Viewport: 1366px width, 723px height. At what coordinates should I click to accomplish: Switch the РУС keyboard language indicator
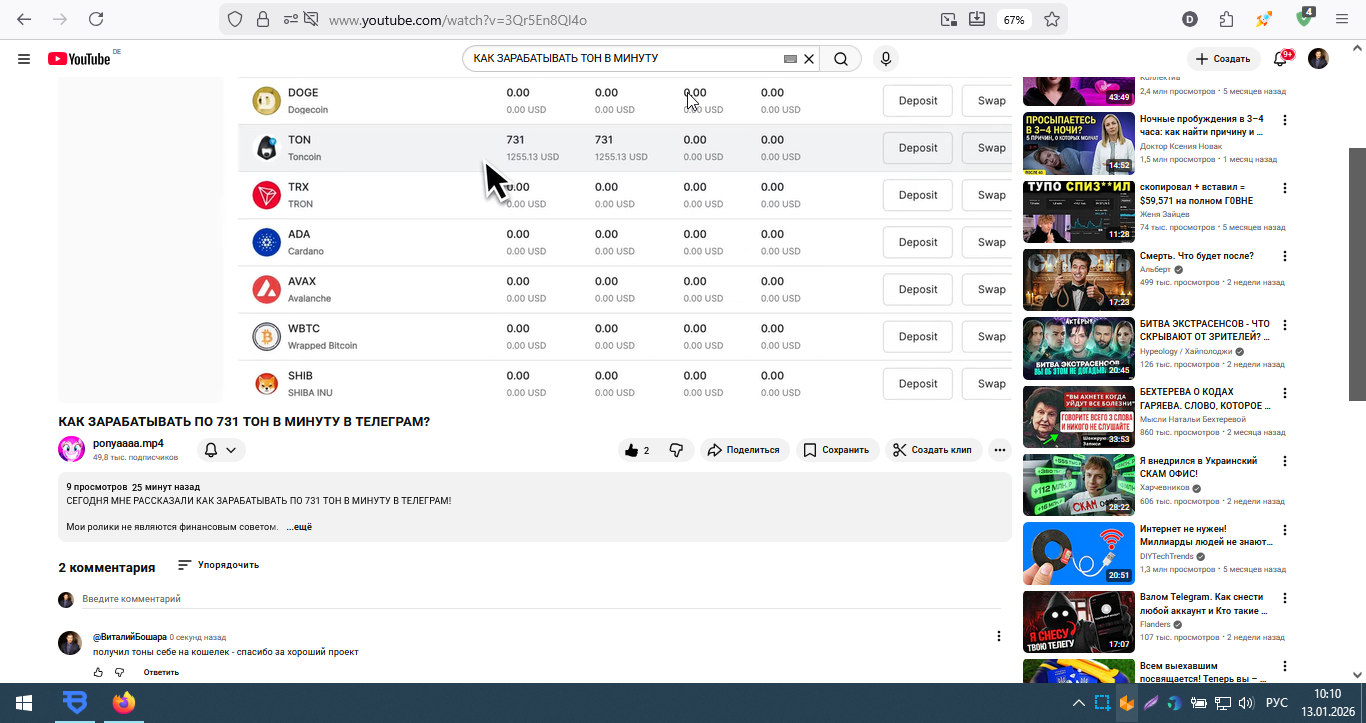tap(1277, 703)
